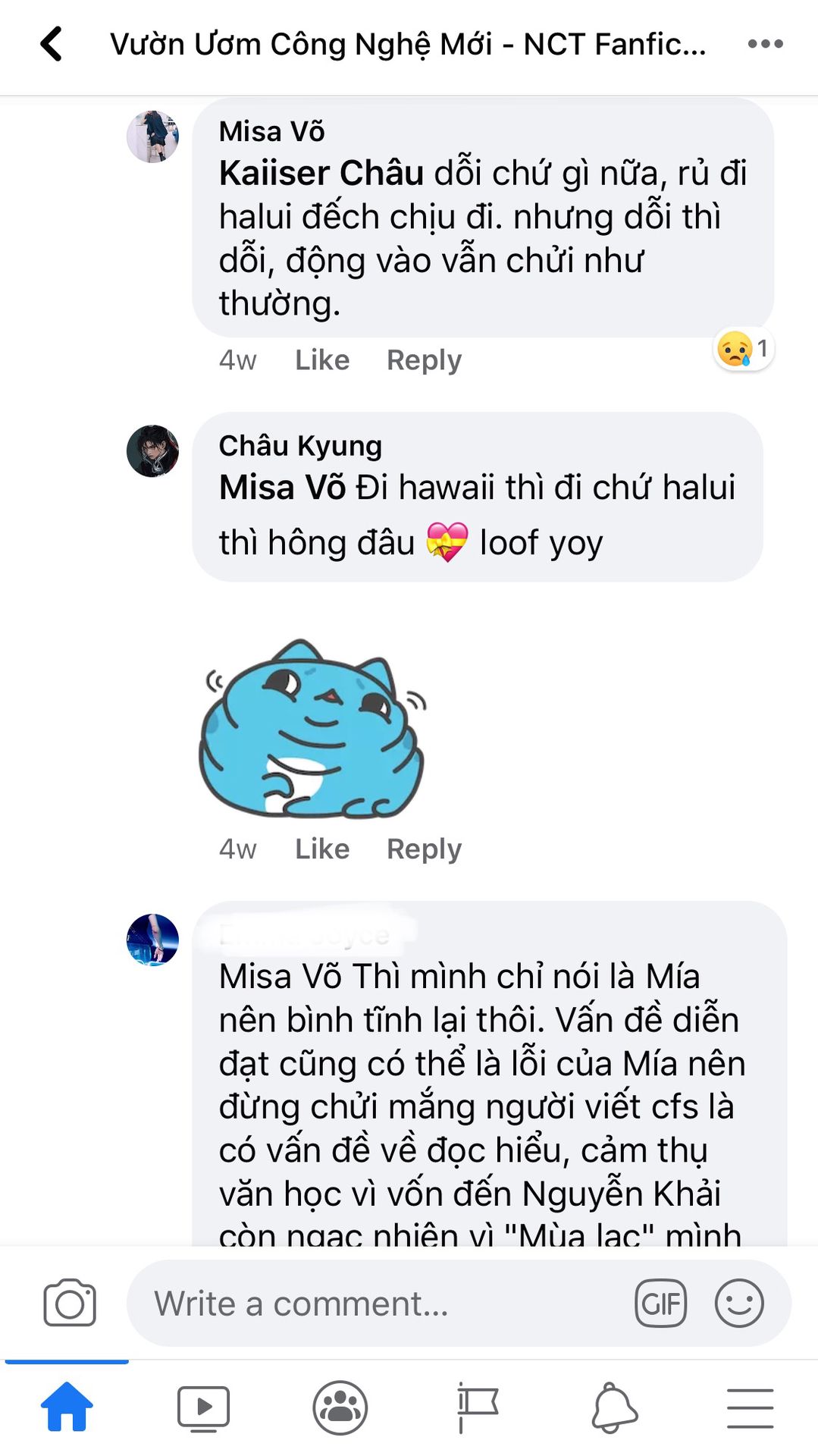
Task: Switch to the Watch video tab
Action: click(203, 1407)
